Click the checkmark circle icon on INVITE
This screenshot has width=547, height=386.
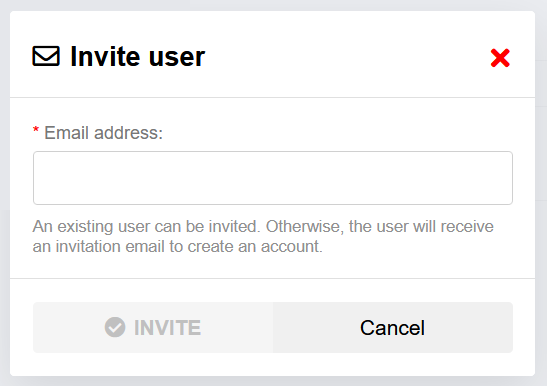click(x=115, y=327)
